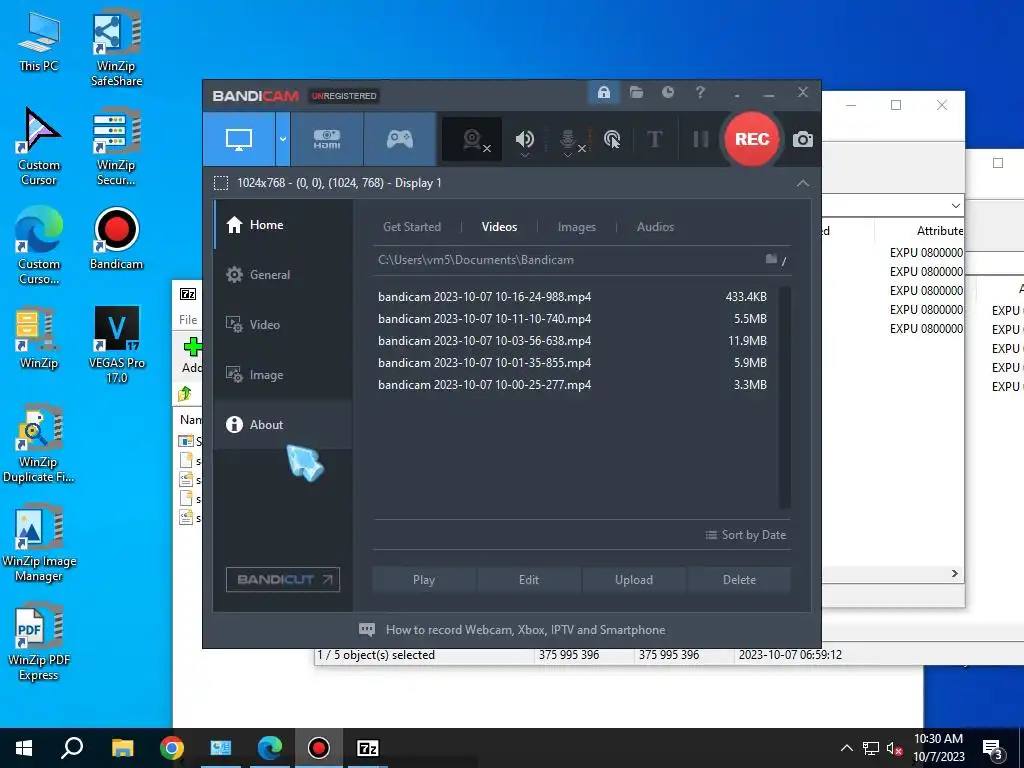The image size is (1024, 768).
Task: Click output folder path C:\Users\vm5\Documents\Bandicam
Action: [475, 260]
